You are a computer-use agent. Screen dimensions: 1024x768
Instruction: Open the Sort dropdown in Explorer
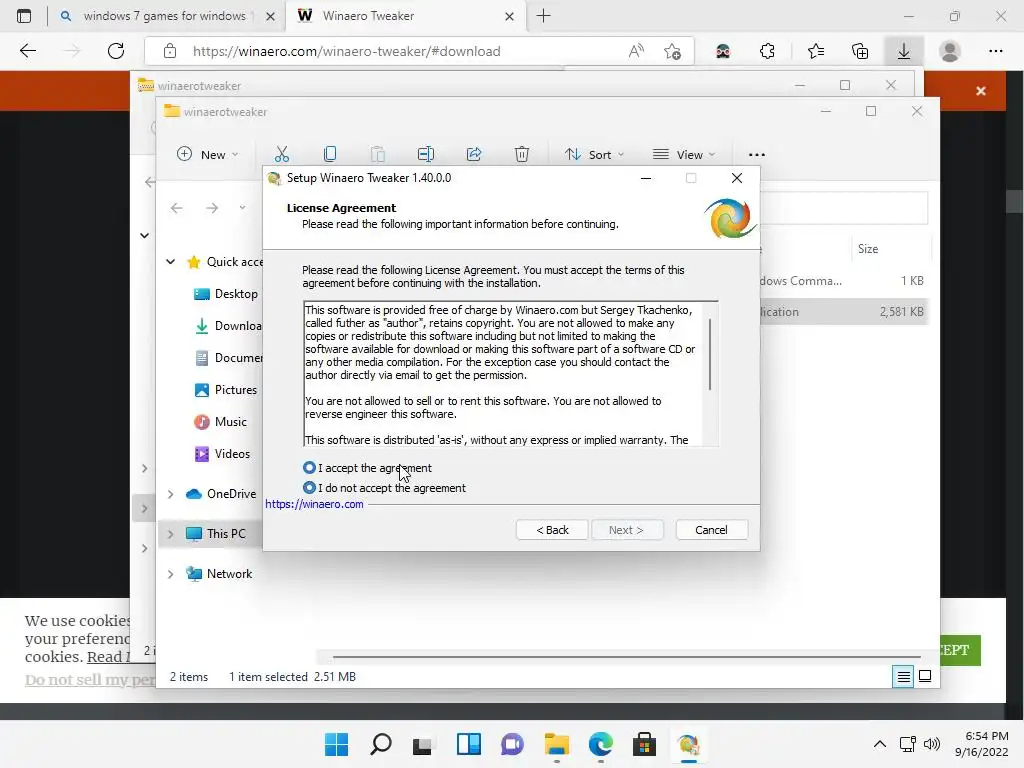pos(594,154)
